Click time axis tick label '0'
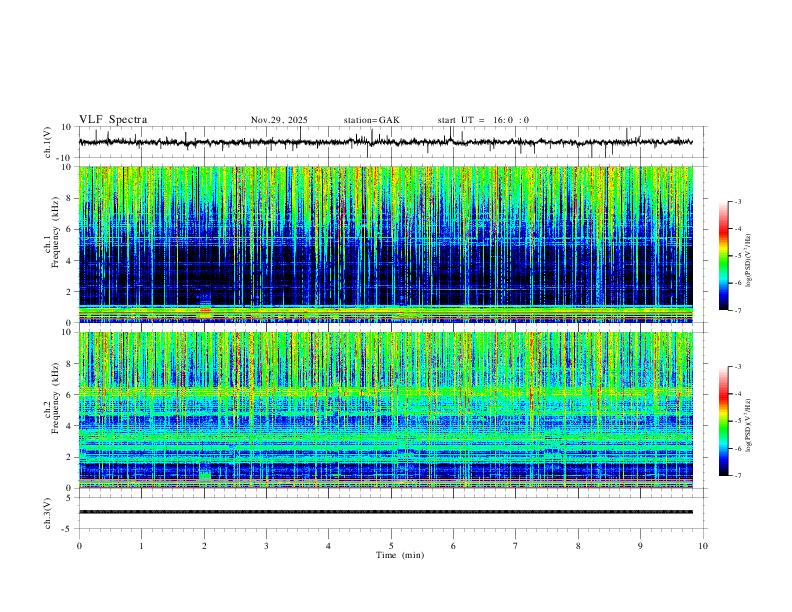This screenshot has width=792, height=612. [79, 546]
